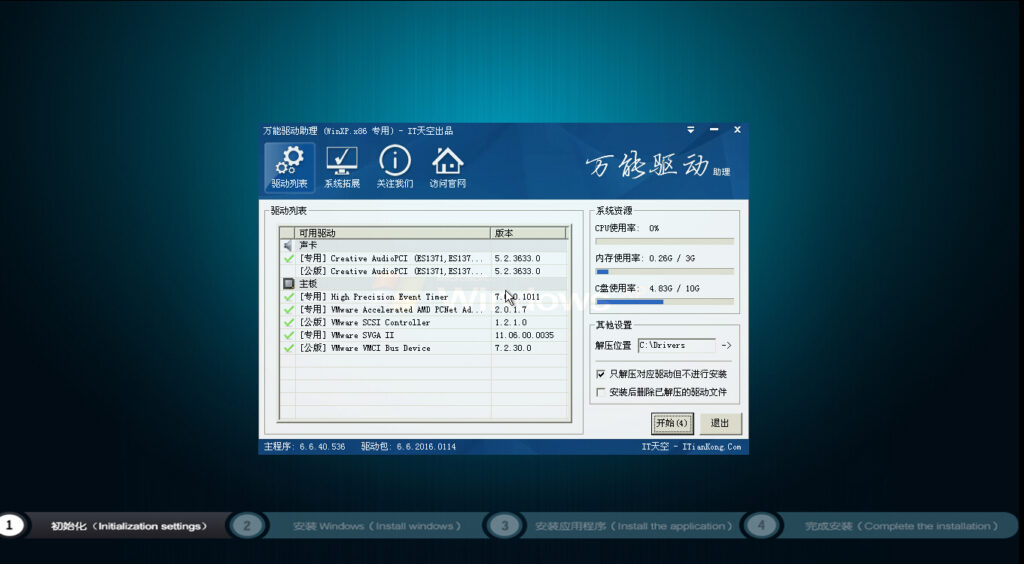The height and width of the screenshot is (564, 1024).
Task: Select the 声卡 category row
Action: [x=424, y=245]
